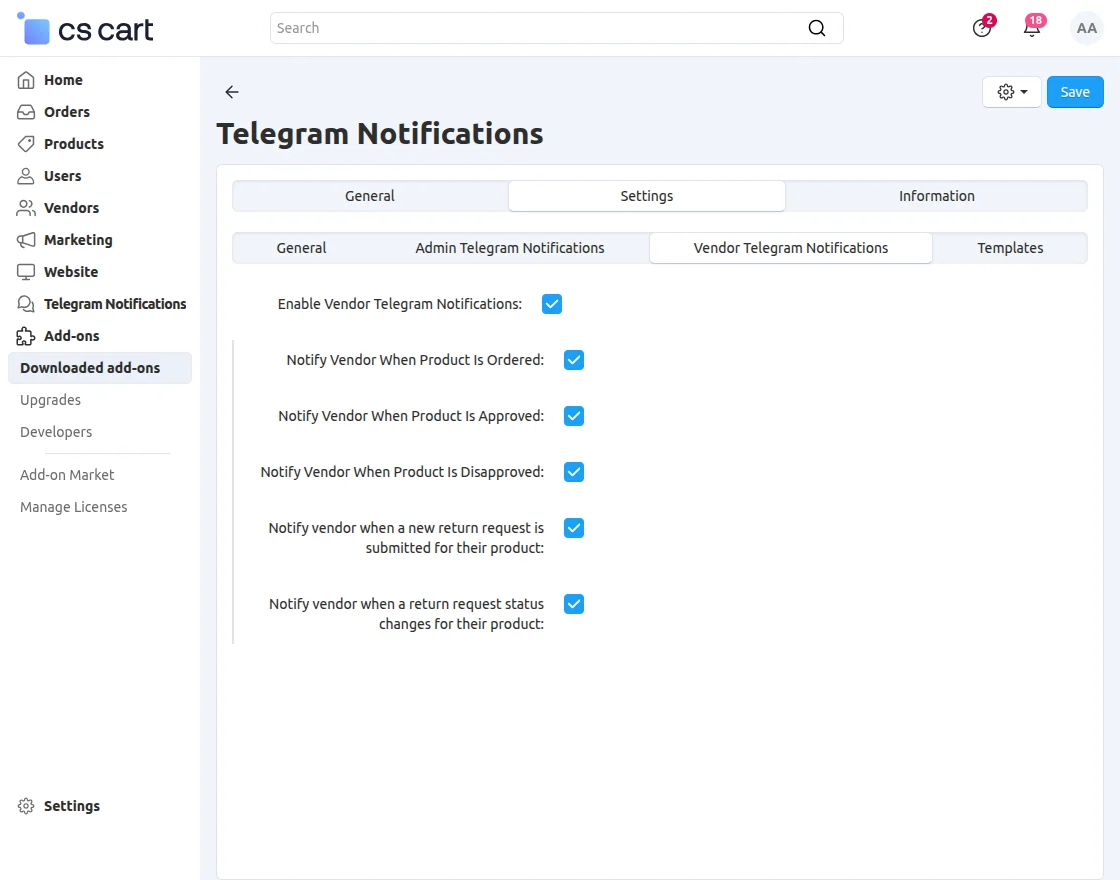
Task: Click the Orders inbox icon
Action: click(x=26, y=112)
